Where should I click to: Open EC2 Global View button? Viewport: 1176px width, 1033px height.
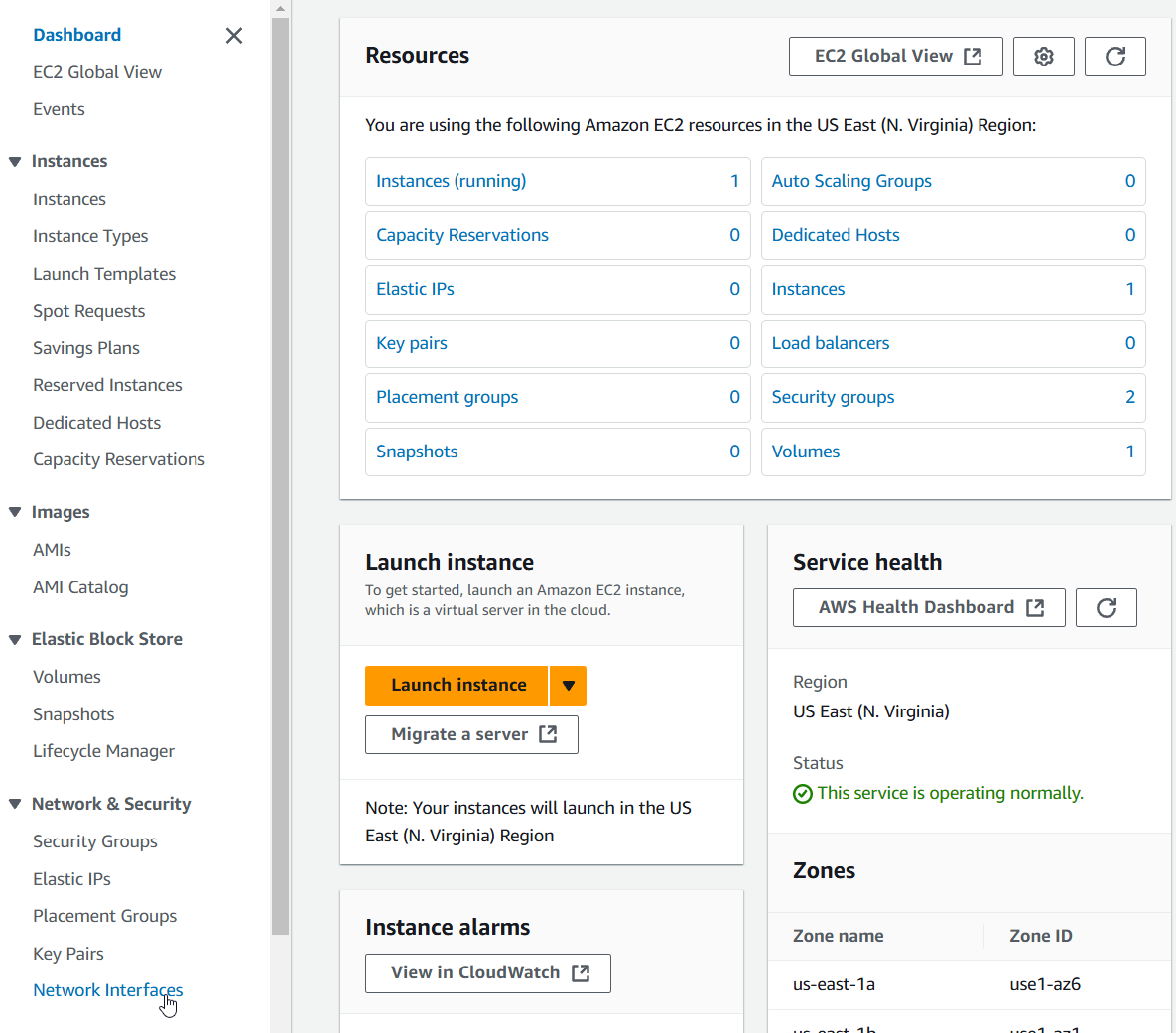point(895,57)
